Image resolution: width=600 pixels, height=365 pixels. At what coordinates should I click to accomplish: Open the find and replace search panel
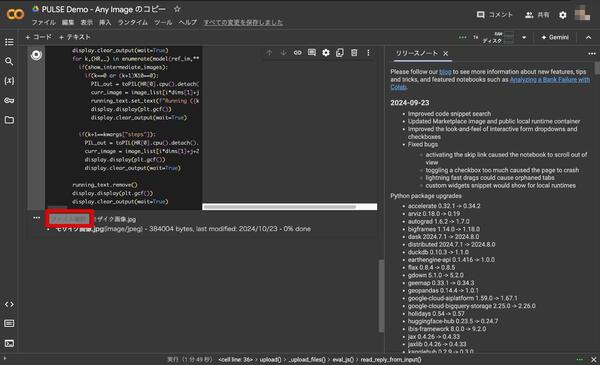tap(9, 61)
